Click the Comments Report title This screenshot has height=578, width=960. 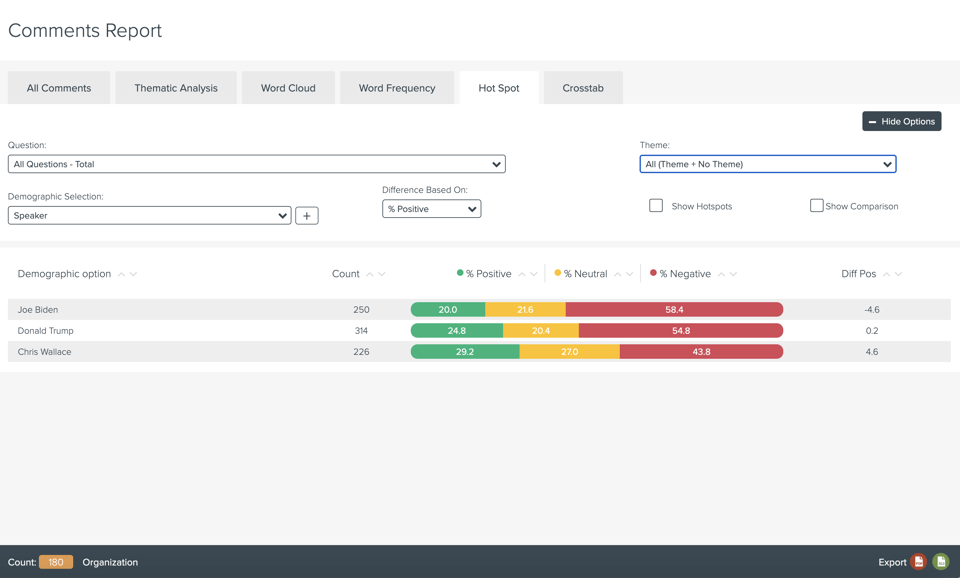84,31
